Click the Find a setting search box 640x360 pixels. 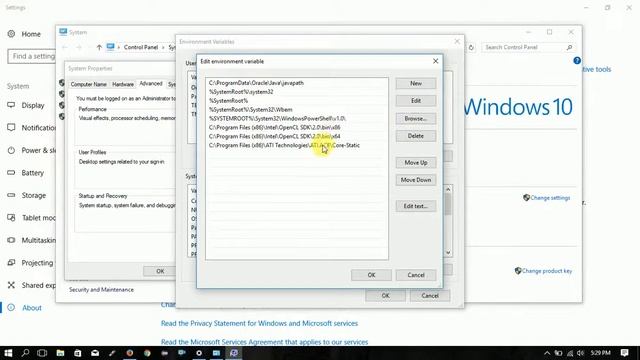click(31, 56)
